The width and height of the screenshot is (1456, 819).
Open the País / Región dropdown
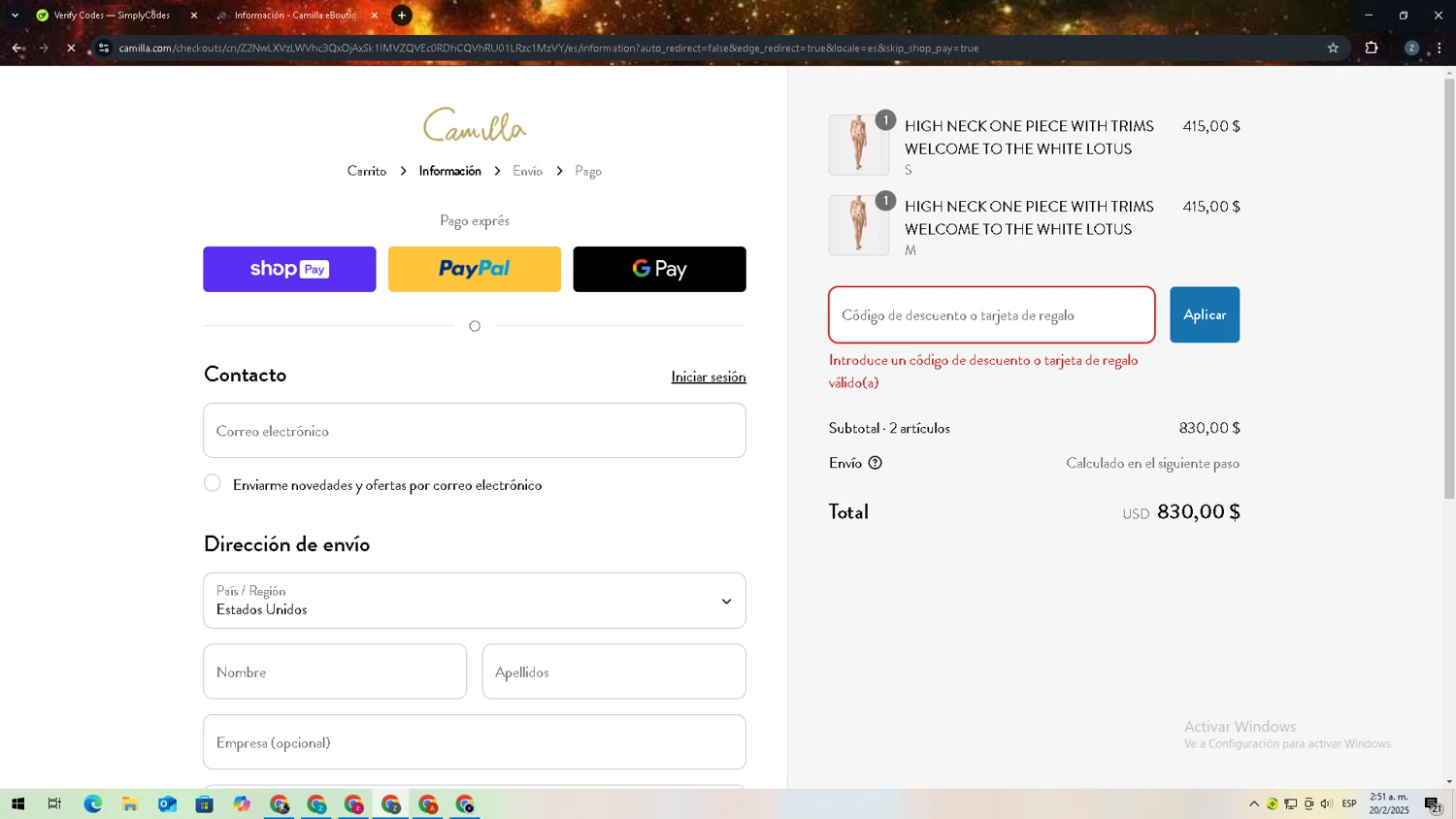[x=475, y=601]
